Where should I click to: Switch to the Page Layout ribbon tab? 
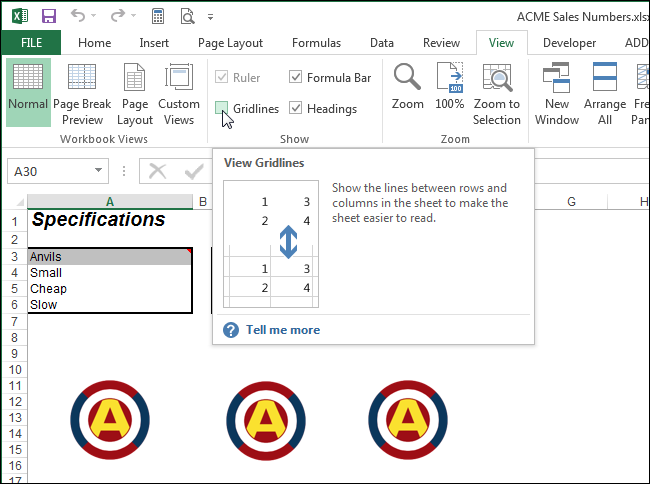click(230, 43)
